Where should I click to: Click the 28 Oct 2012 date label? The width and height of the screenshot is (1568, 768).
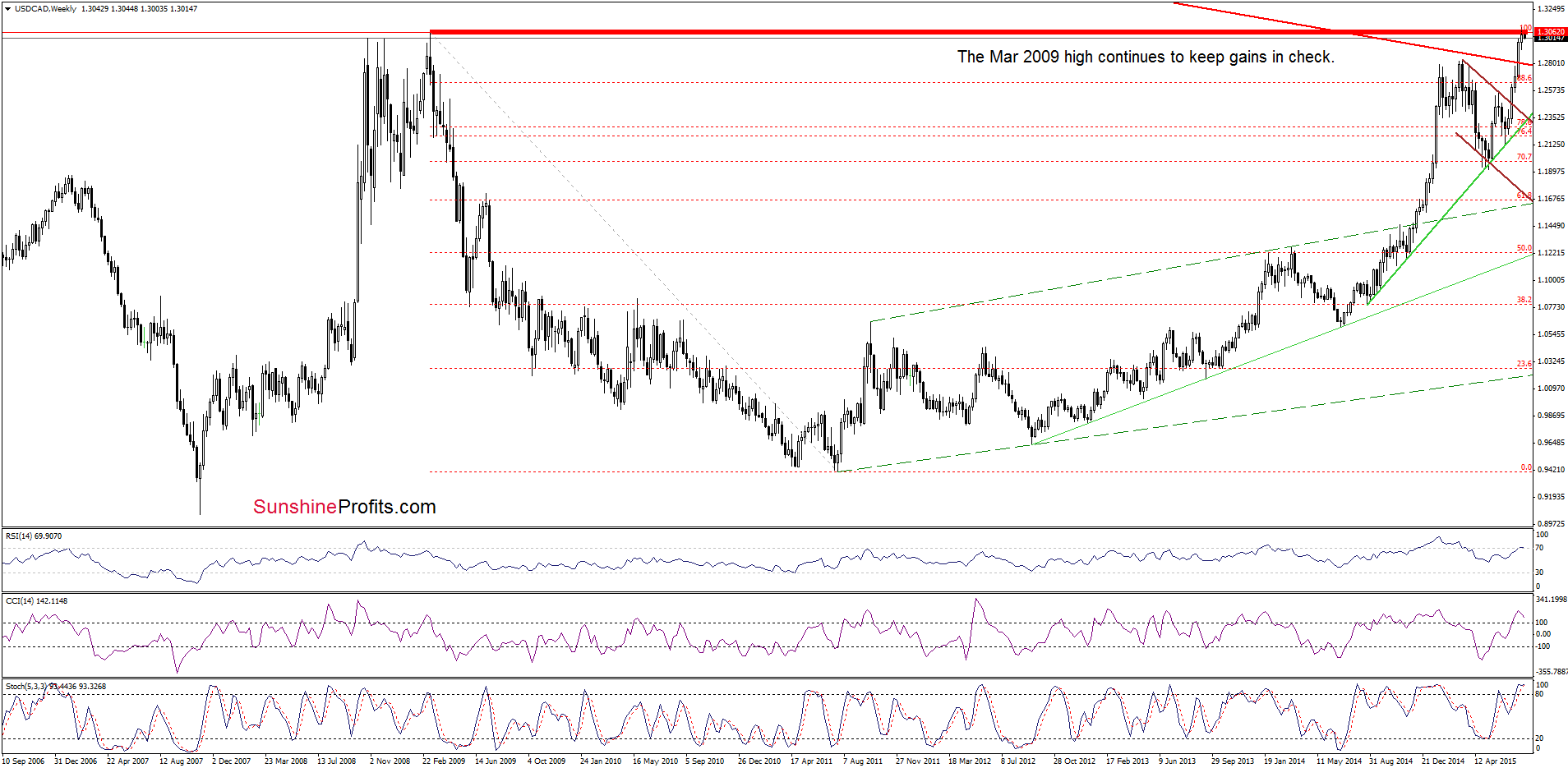[x=1075, y=761]
